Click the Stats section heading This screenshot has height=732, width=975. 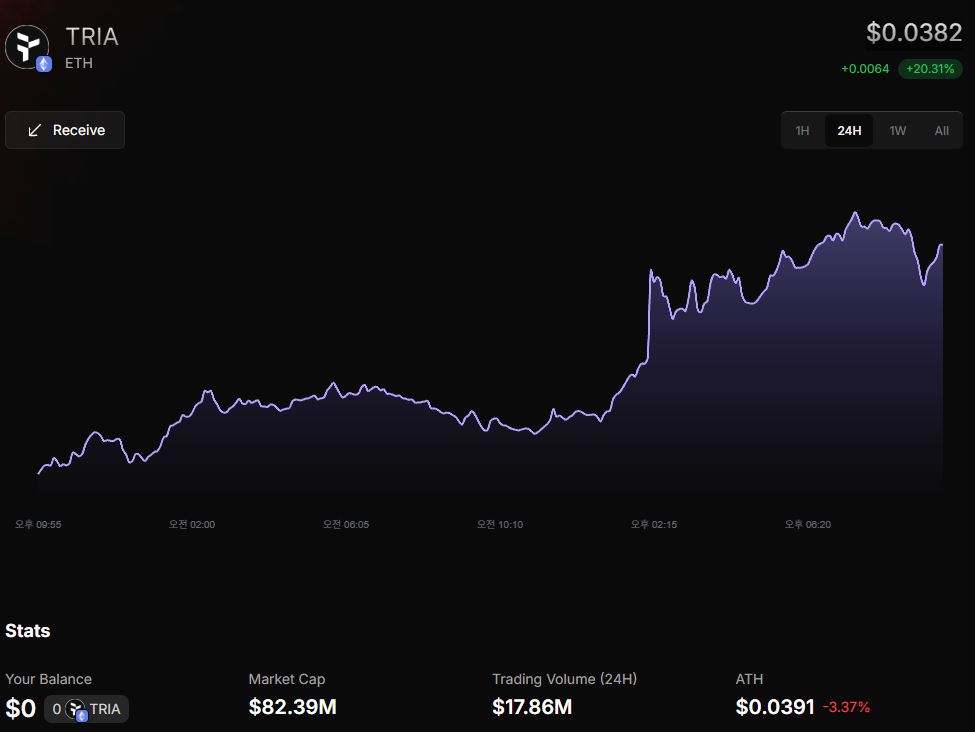27,631
